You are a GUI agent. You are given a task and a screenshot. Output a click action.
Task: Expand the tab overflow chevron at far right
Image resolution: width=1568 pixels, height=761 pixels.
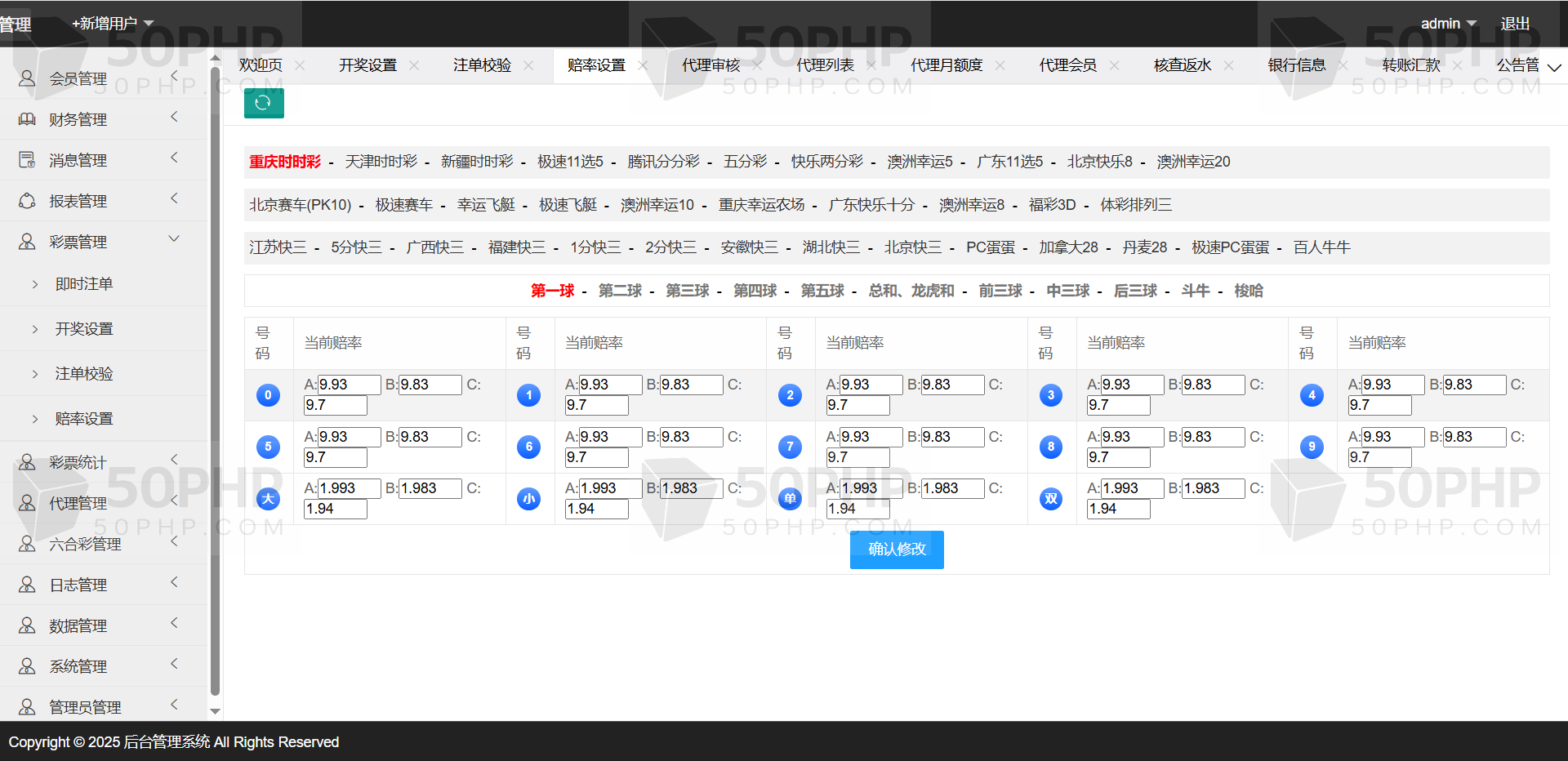coord(1554,67)
